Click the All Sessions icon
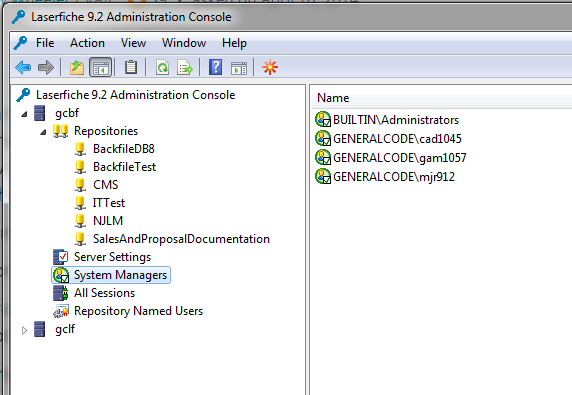The width and height of the screenshot is (572, 395). point(61,293)
